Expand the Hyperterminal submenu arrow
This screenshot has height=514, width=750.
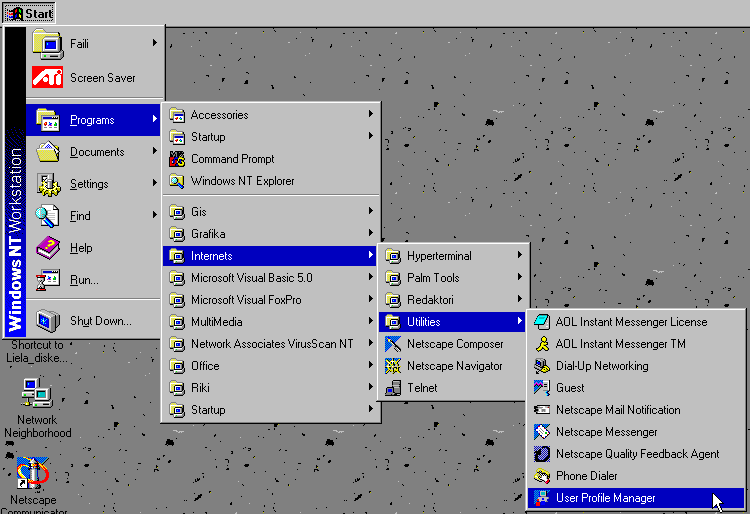519,255
